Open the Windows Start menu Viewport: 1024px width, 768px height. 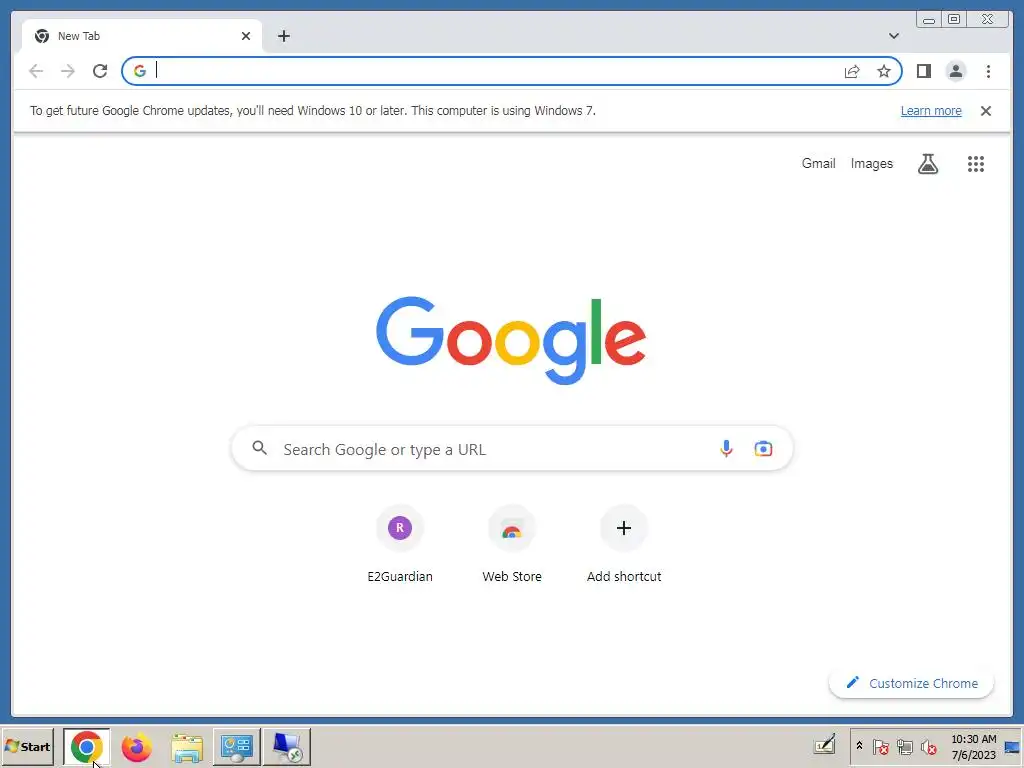point(27,746)
